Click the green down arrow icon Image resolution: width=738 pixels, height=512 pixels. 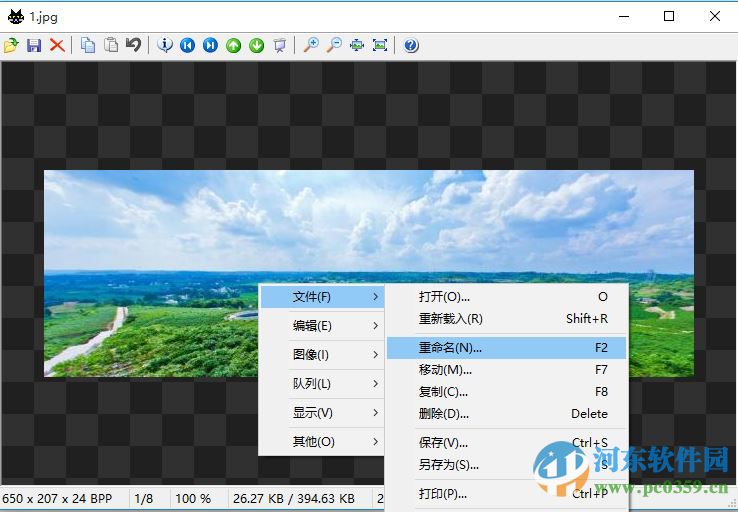(257, 46)
